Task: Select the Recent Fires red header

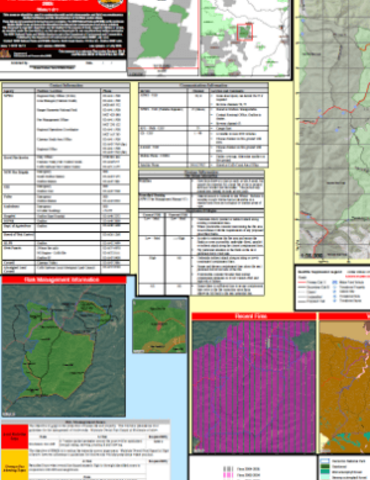Action: (254, 316)
